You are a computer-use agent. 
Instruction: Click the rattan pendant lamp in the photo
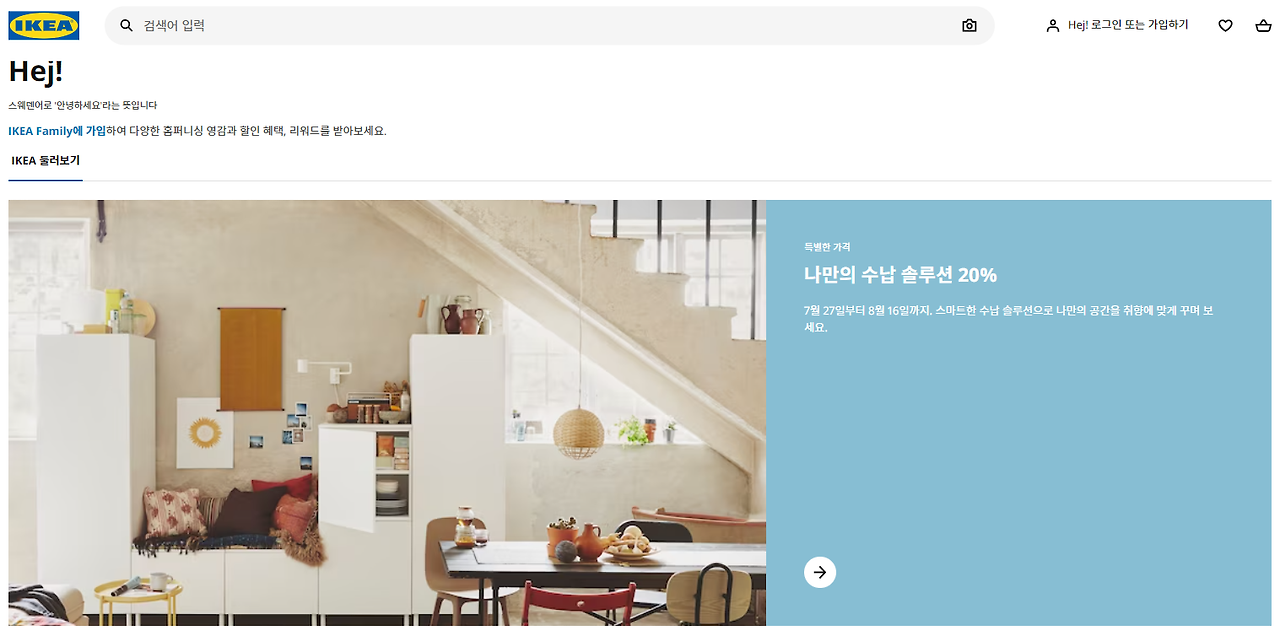click(579, 433)
